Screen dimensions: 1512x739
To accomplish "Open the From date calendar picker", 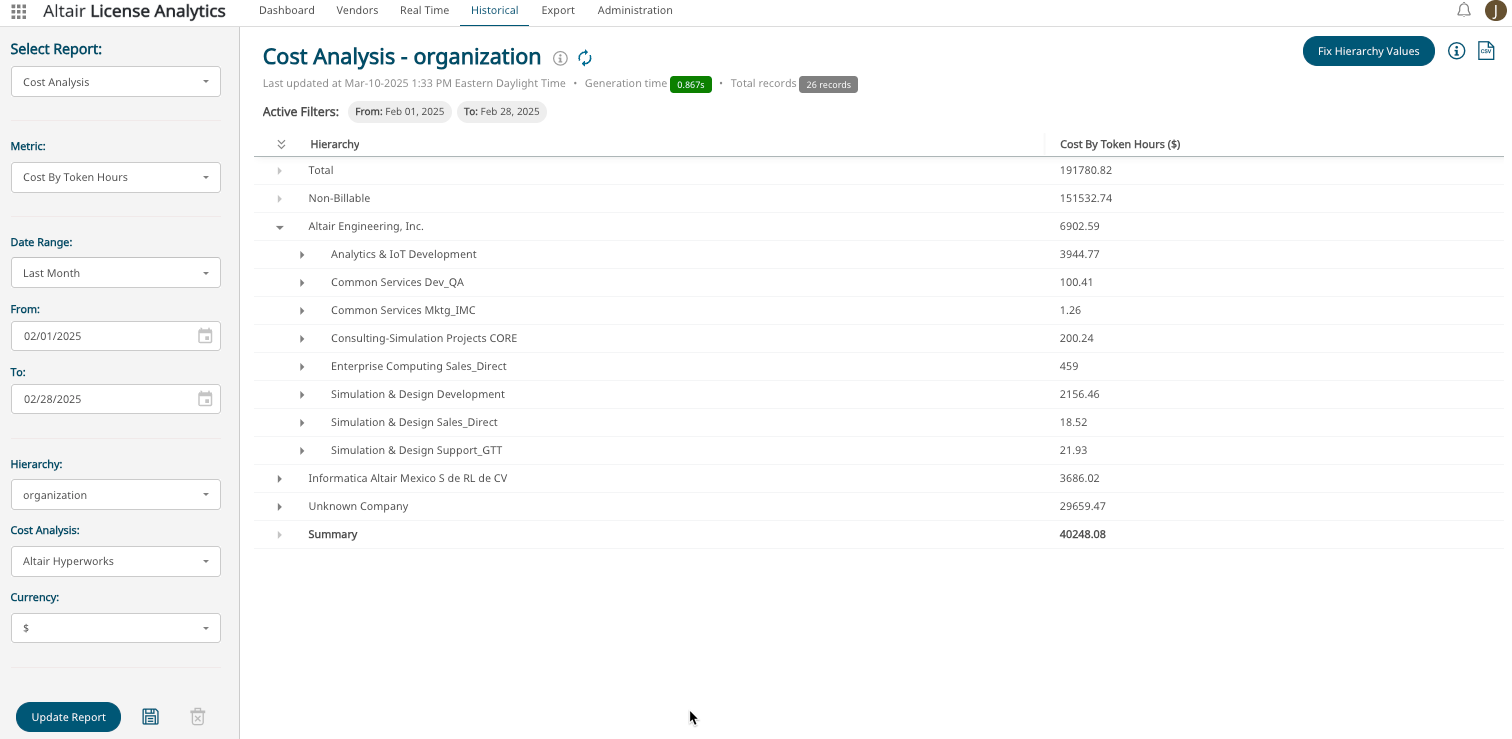I will tap(205, 336).
